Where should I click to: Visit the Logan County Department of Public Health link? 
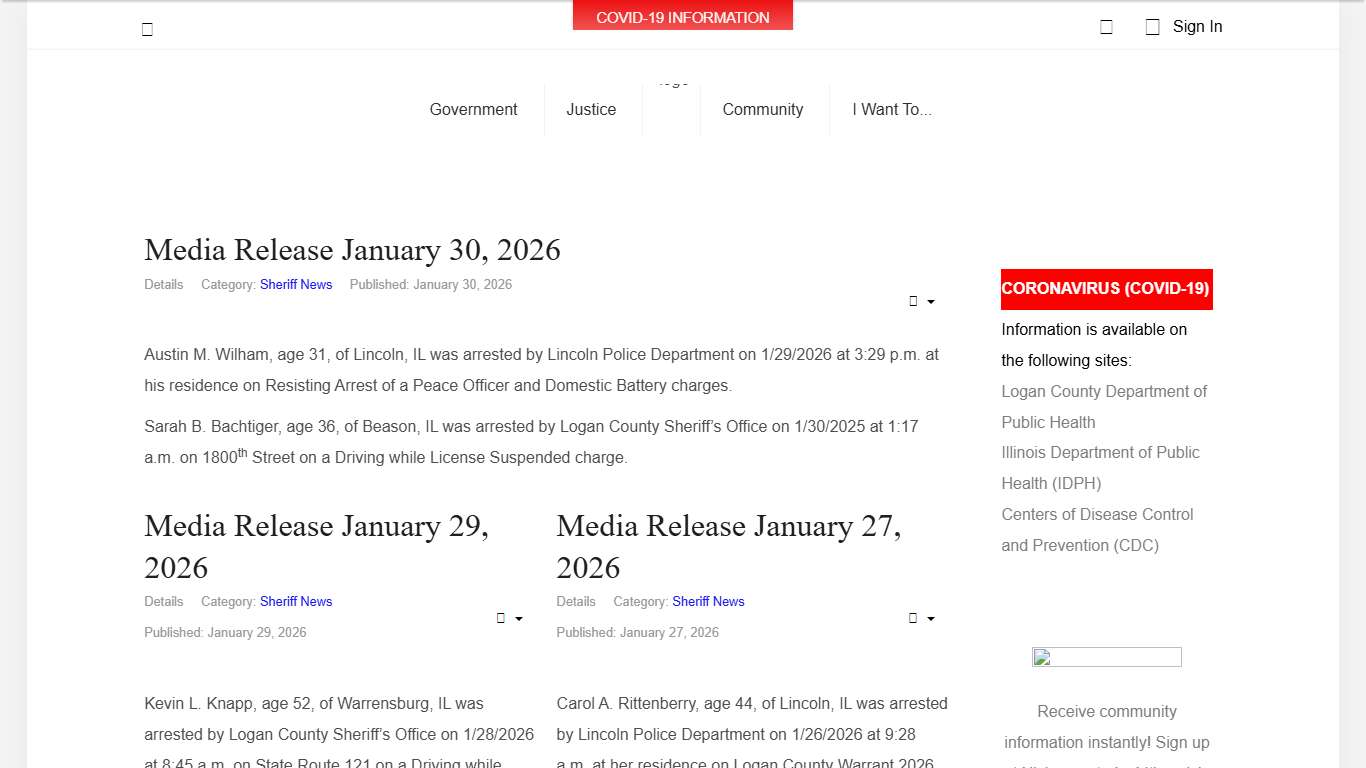[1103, 406]
